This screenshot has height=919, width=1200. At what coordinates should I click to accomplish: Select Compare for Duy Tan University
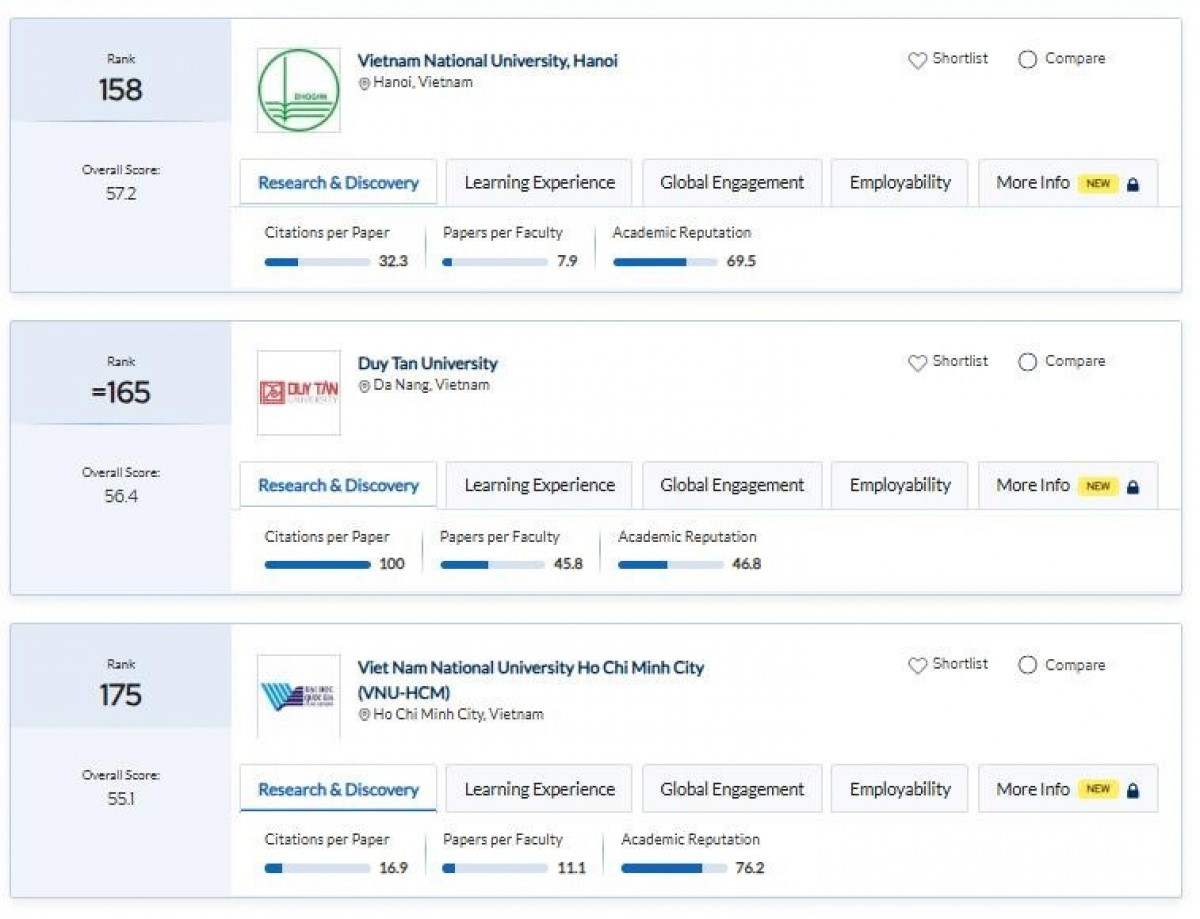tap(1027, 362)
